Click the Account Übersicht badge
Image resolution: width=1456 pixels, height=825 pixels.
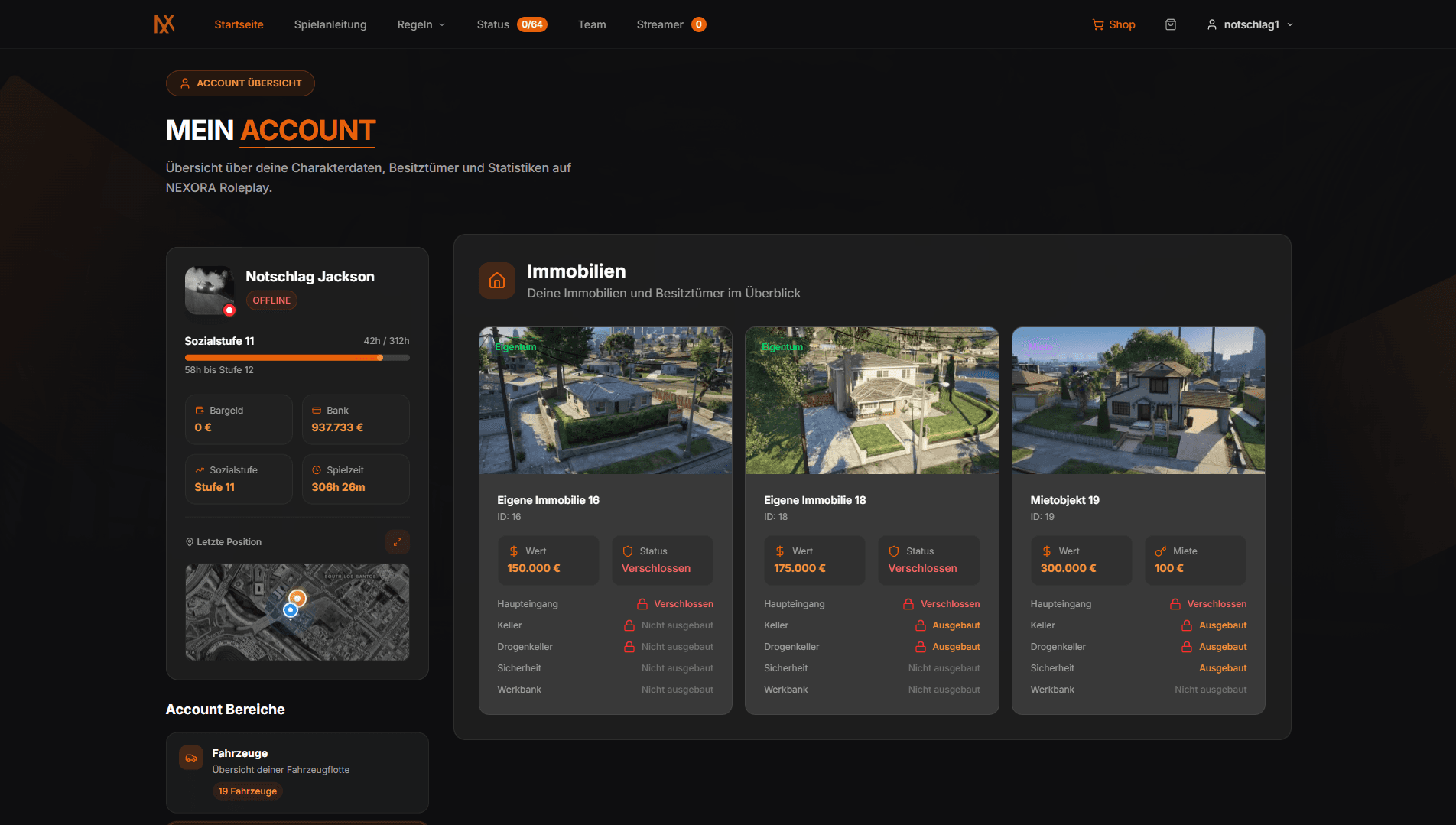click(240, 83)
